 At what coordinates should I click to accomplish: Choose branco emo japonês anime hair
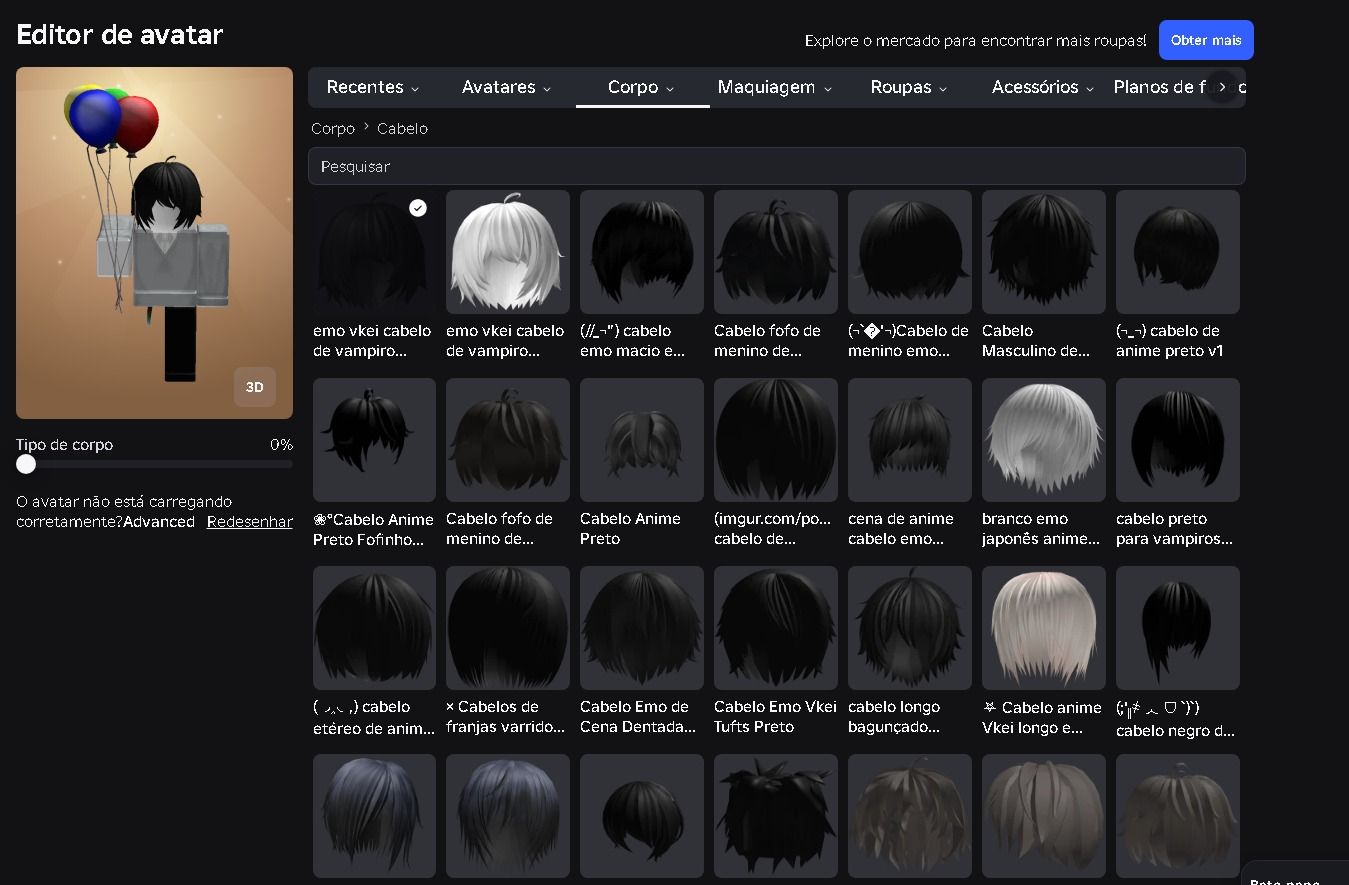point(1044,440)
